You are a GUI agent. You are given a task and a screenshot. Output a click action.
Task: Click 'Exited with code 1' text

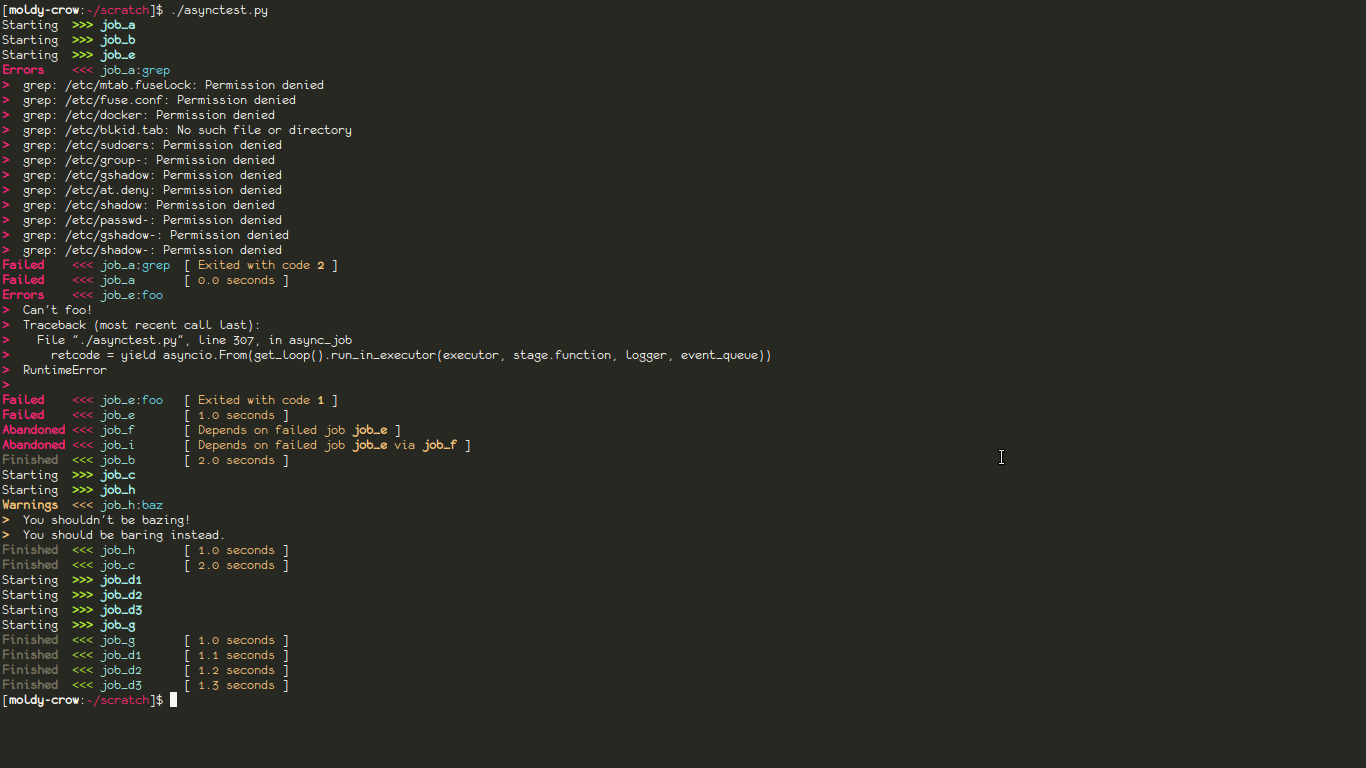pos(261,400)
